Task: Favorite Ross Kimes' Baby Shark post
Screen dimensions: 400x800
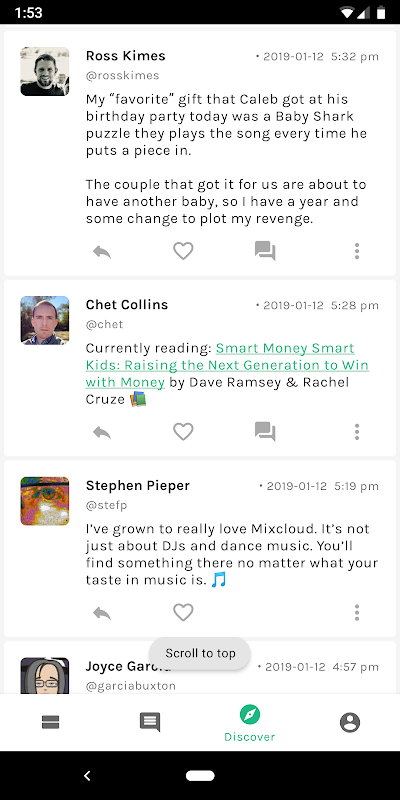Action: coord(183,251)
